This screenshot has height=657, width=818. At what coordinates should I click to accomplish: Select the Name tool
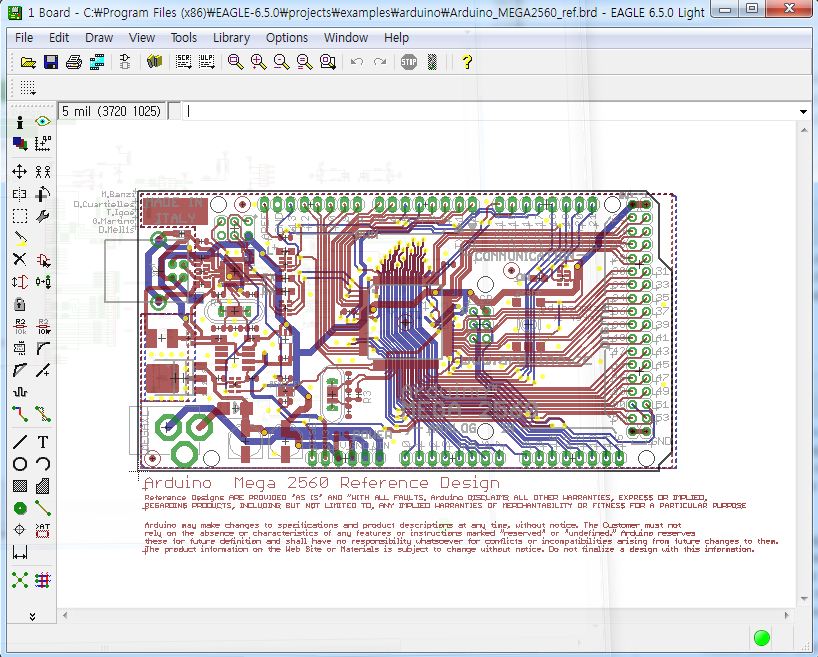(x=20, y=327)
